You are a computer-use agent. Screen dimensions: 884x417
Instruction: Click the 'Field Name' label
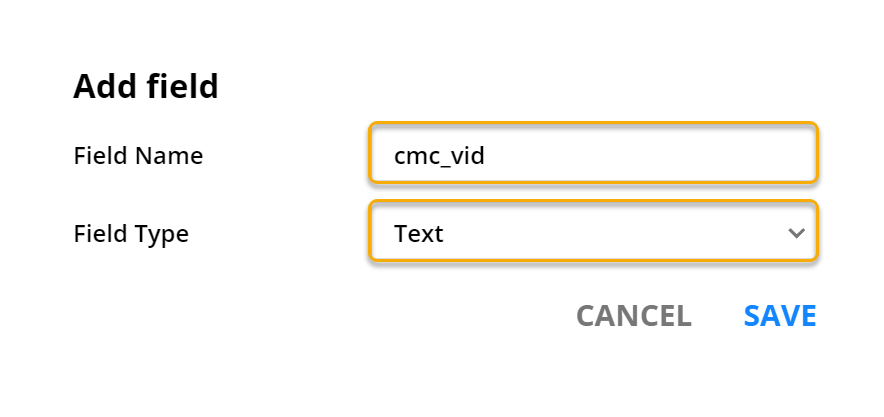[x=138, y=156]
